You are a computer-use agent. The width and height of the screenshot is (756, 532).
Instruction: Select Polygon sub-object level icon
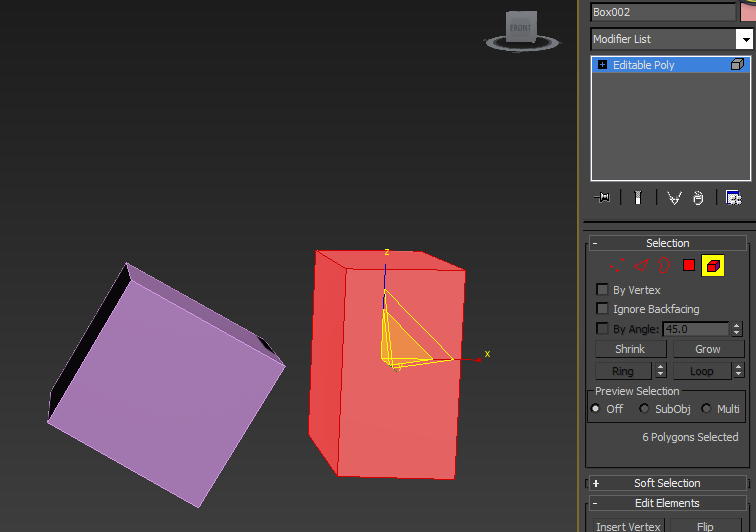(689, 265)
